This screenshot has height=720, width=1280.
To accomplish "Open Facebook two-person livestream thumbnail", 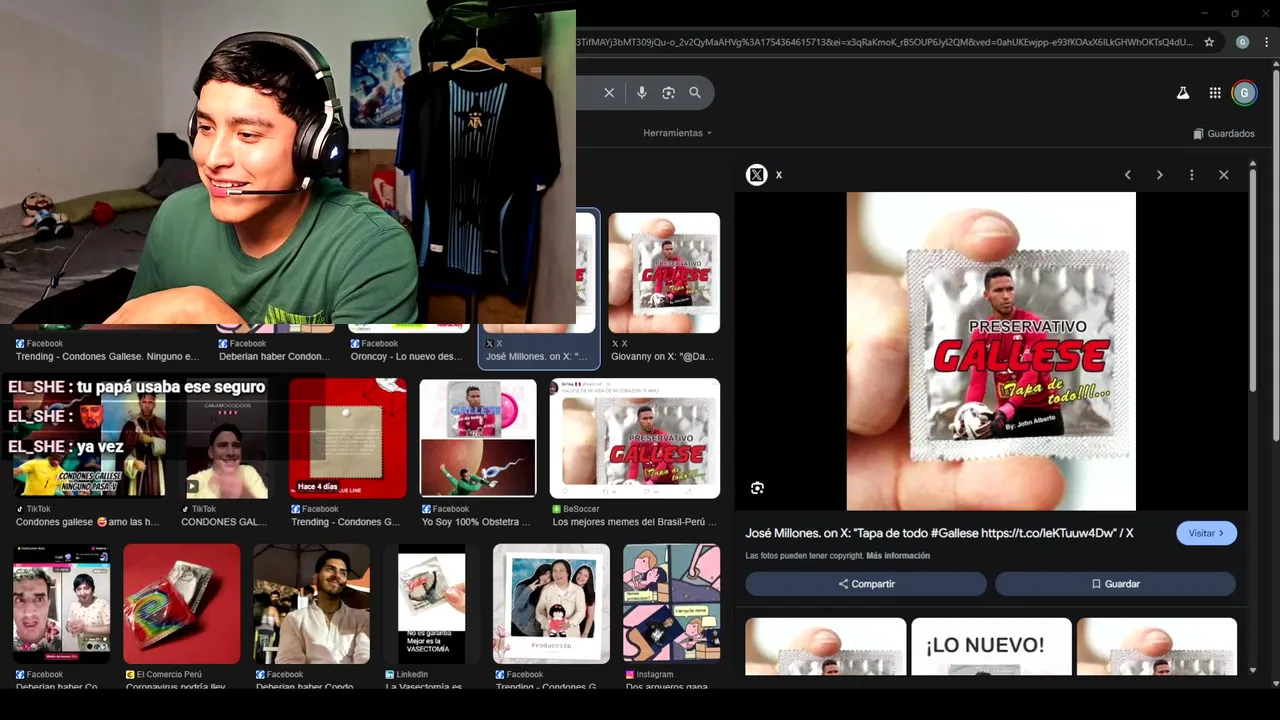I will tap(62, 604).
